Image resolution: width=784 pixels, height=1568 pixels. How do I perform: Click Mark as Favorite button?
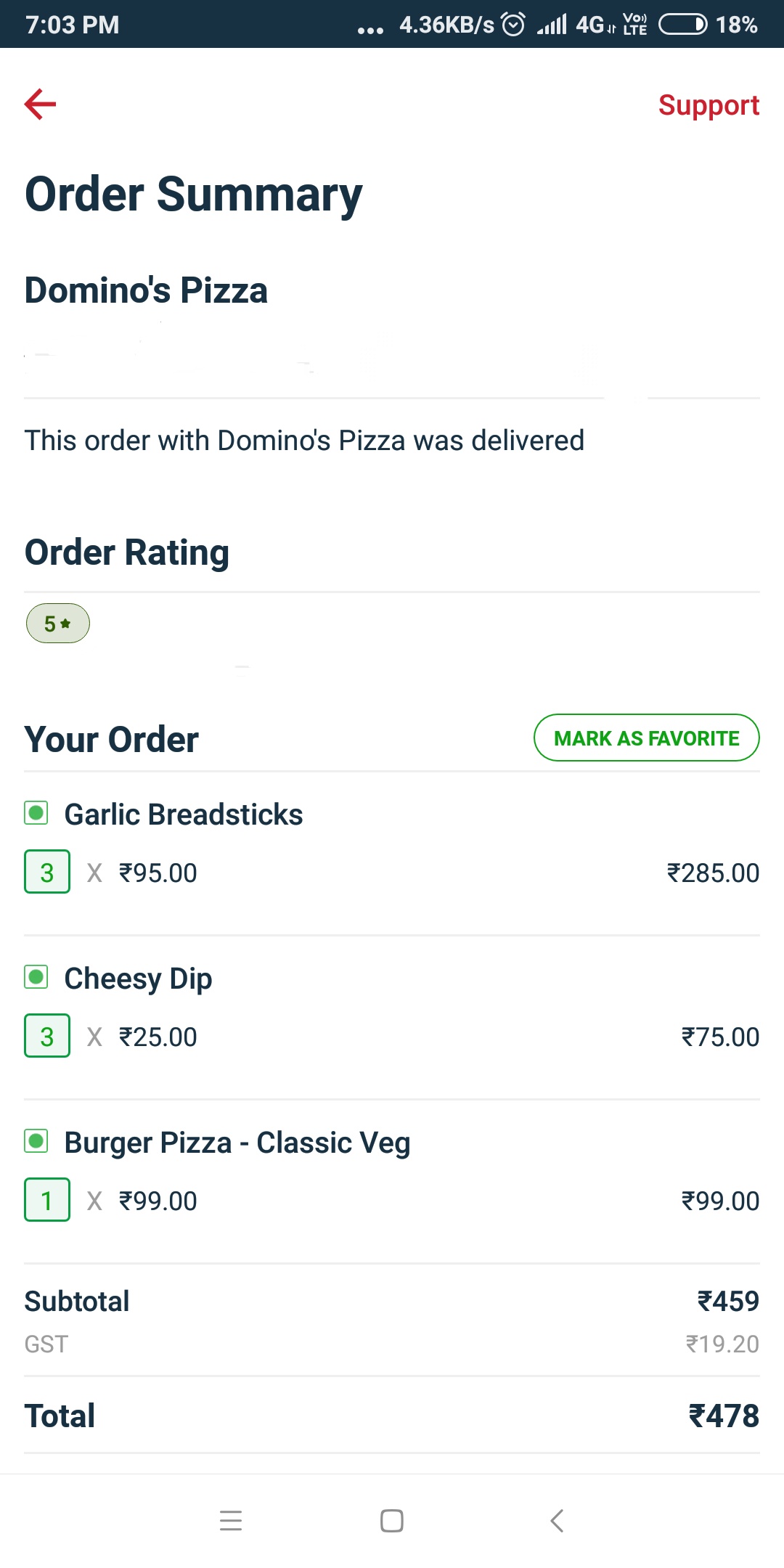coord(646,738)
